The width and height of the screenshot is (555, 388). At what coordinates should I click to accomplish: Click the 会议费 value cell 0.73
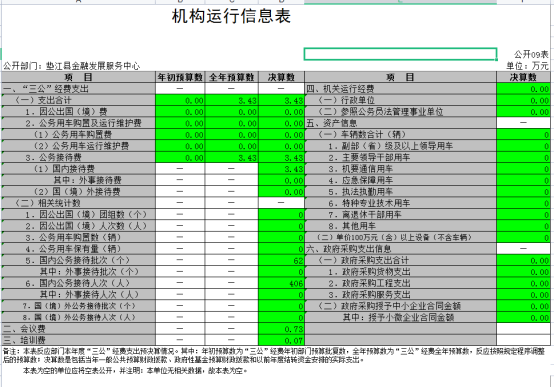(281, 329)
